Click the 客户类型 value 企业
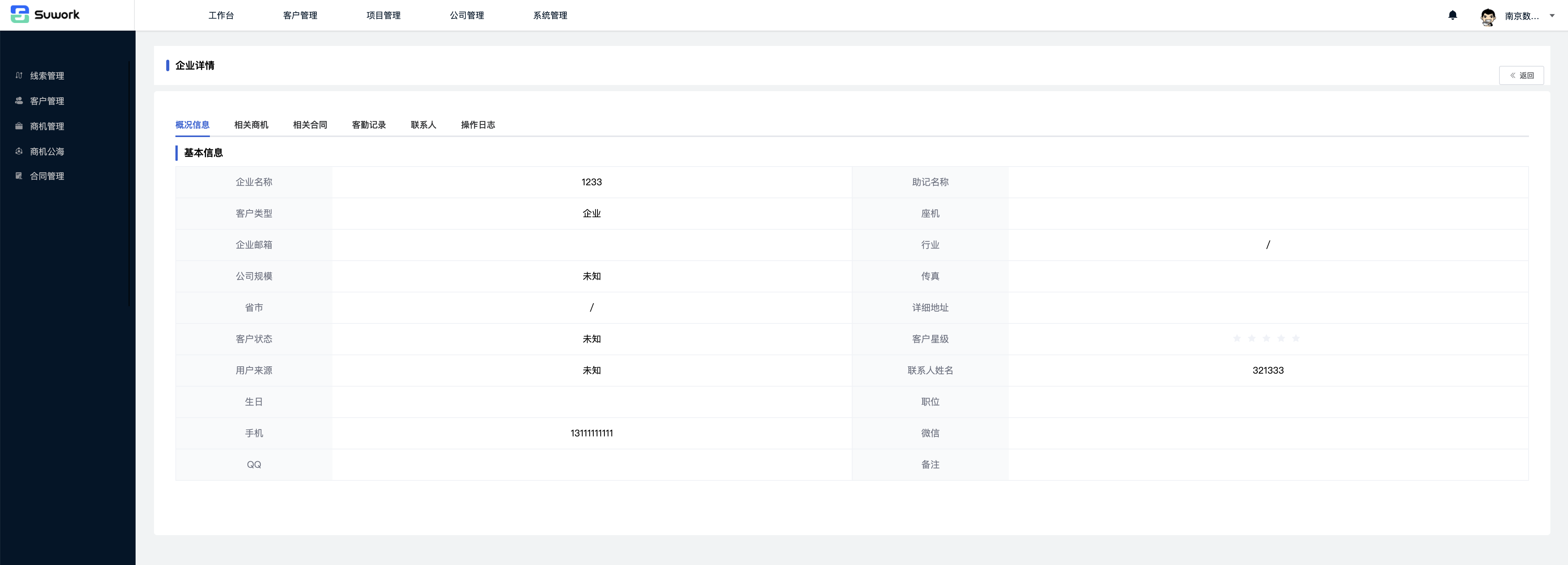The height and width of the screenshot is (565, 1568). 592,214
